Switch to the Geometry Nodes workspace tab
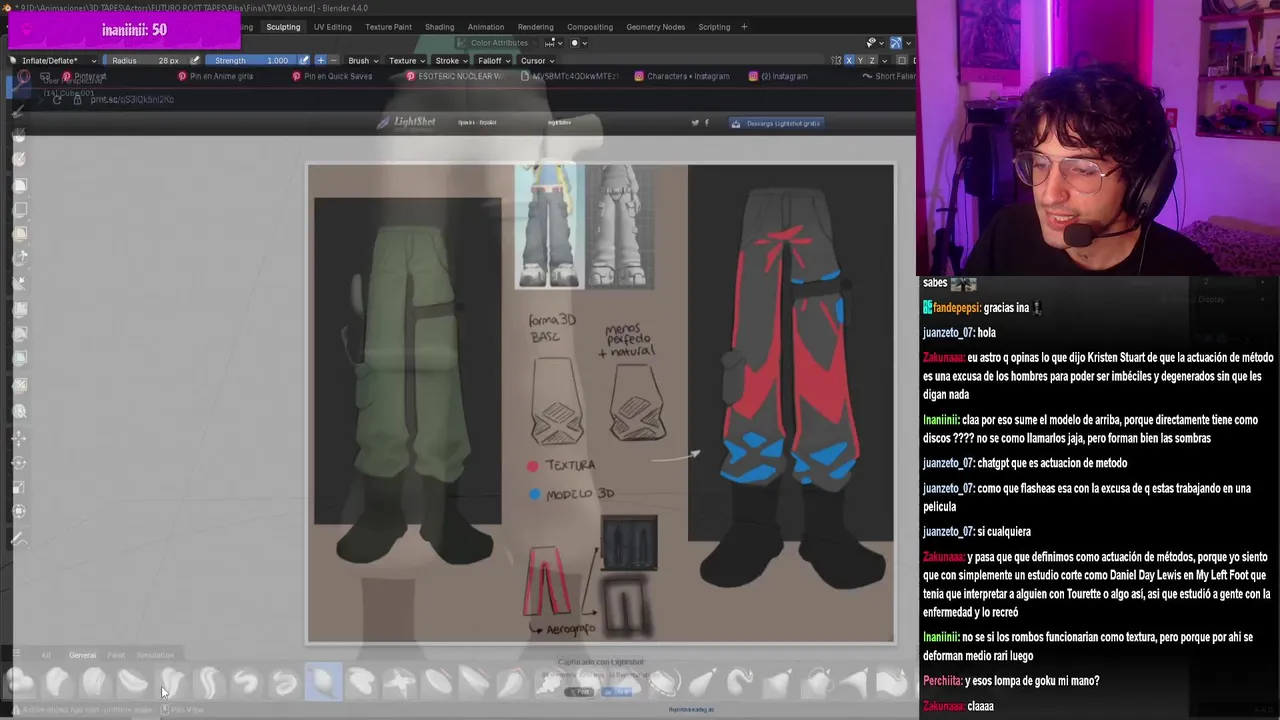 tap(656, 27)
